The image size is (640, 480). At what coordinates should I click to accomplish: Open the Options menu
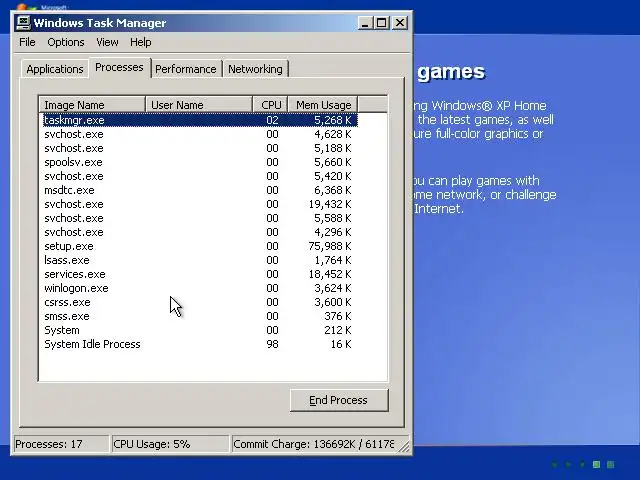click(66, 42)
